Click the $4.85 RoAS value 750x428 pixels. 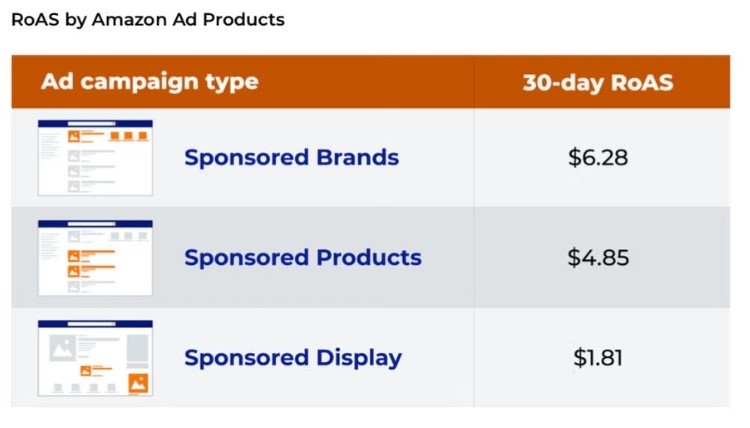tap(598, 258)
